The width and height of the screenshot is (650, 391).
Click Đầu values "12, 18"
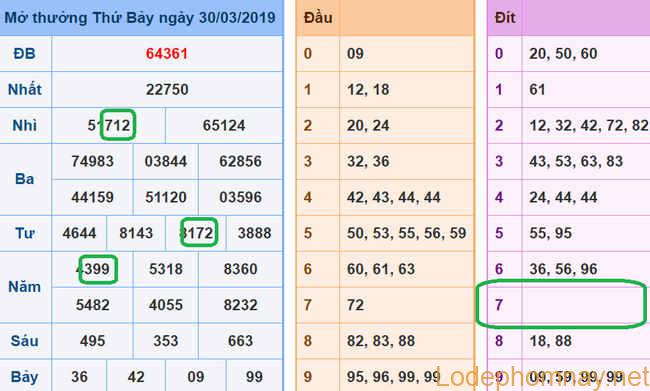click(368, 90)
